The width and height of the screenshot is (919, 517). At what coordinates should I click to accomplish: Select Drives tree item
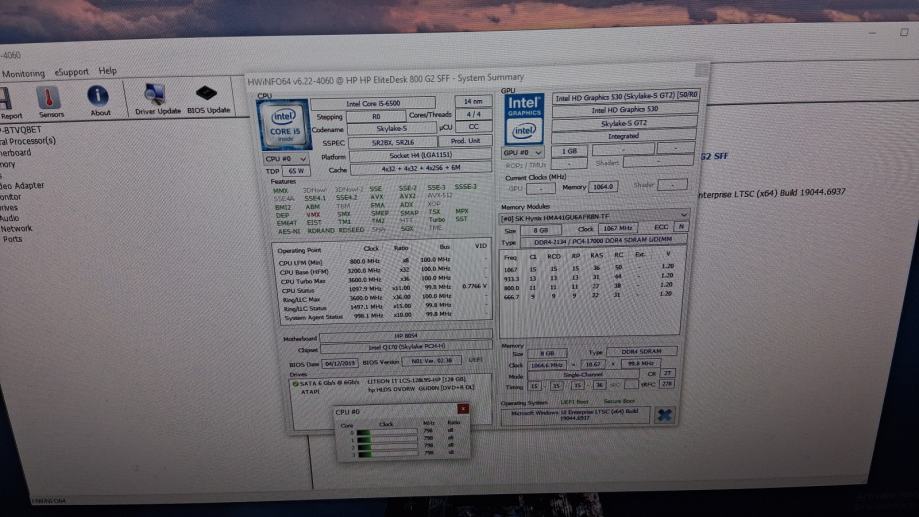pos(9,208)
